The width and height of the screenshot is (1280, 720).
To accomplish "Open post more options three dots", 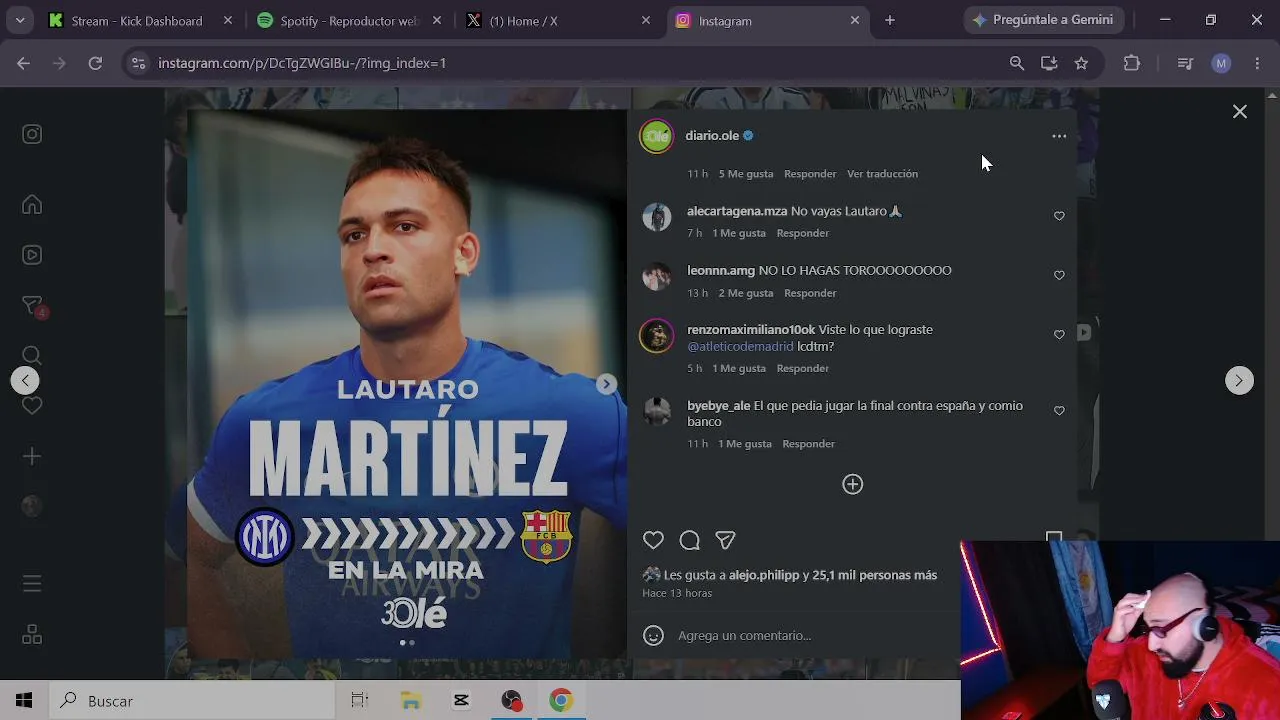I will (1059, 136).
